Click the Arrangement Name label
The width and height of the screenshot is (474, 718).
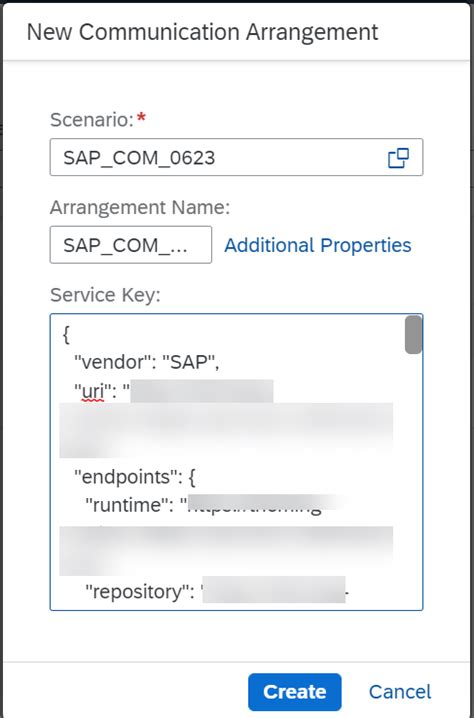[140, 207]
